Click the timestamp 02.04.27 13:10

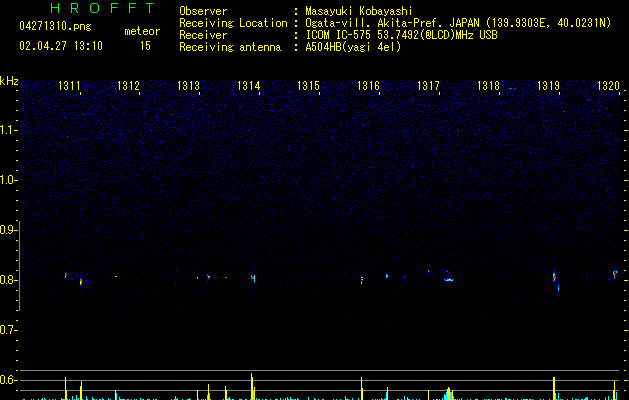coord(61,46)
